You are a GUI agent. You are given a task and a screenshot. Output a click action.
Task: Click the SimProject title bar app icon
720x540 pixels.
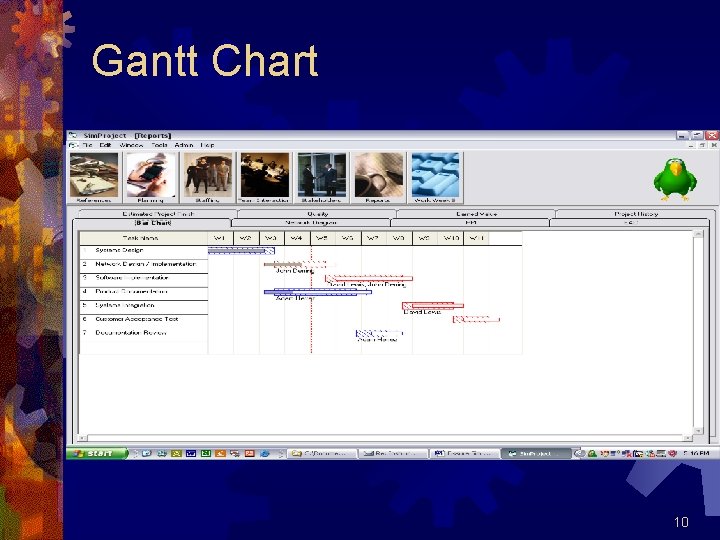73,135
